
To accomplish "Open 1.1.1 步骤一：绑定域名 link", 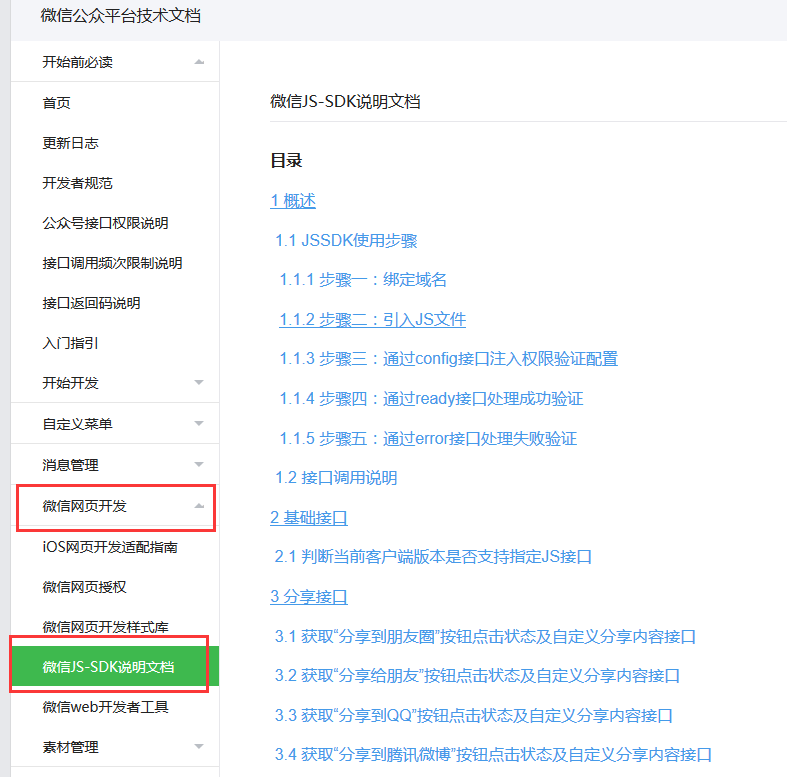I will coord(363,280).
